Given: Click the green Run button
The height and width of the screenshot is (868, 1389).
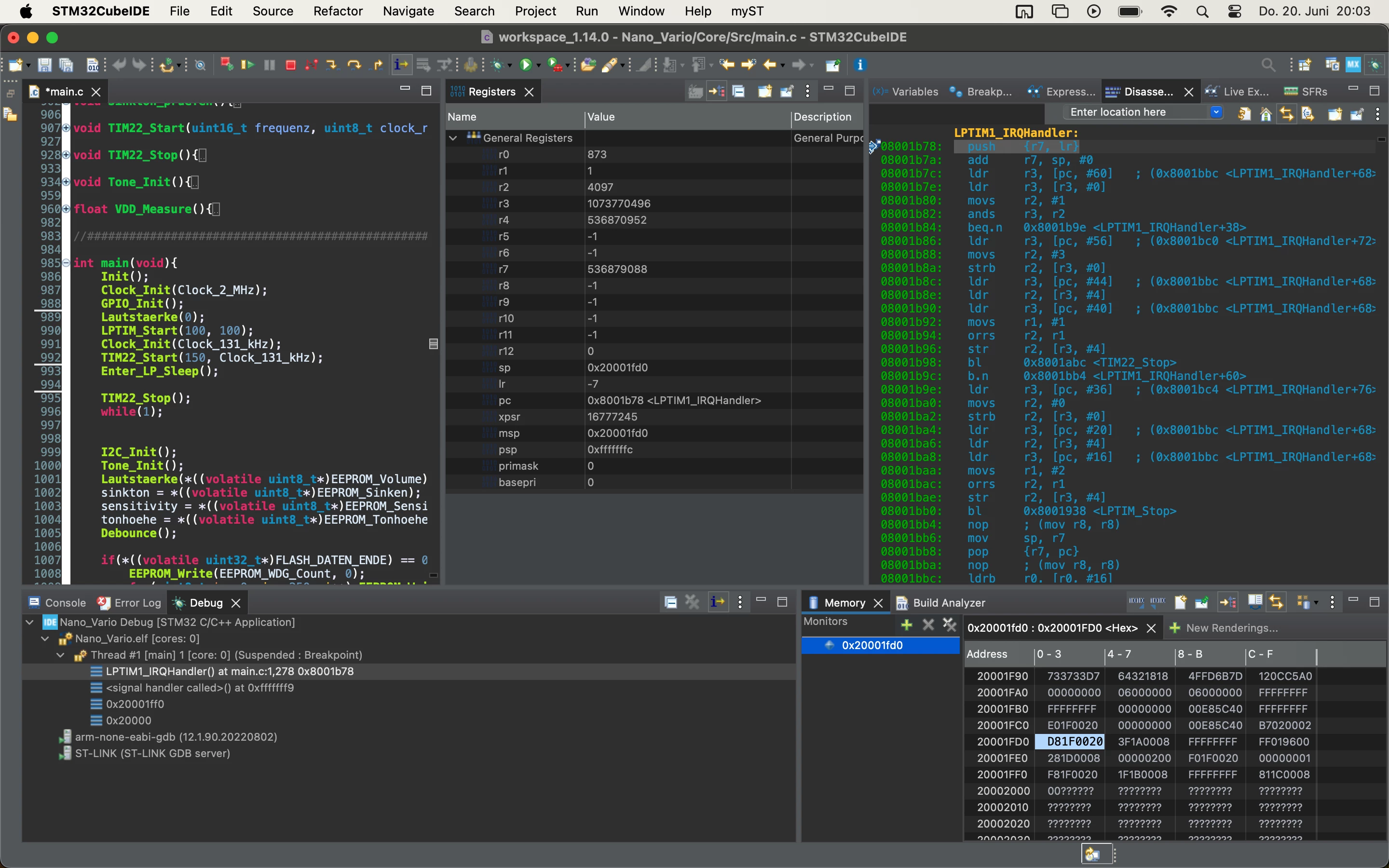Looking at the screenshot, I should click(526, 66).
